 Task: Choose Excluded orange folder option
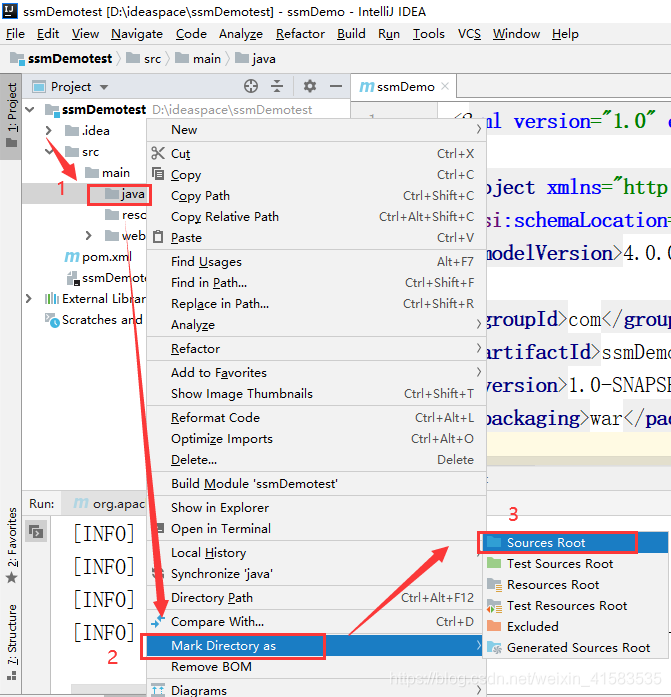[532, 627]
